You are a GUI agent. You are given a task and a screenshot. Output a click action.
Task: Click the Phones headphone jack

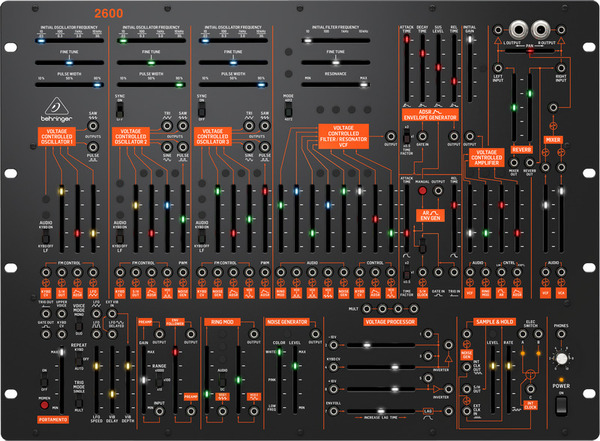pyautogui.click(x=561, y=334)
